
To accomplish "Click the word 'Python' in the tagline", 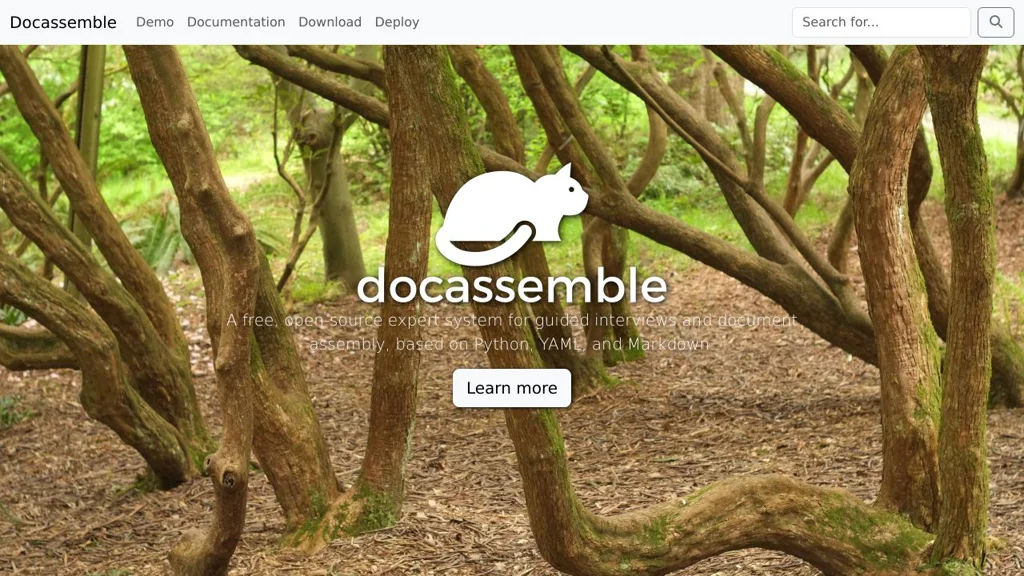I will (x=502, y=344).
